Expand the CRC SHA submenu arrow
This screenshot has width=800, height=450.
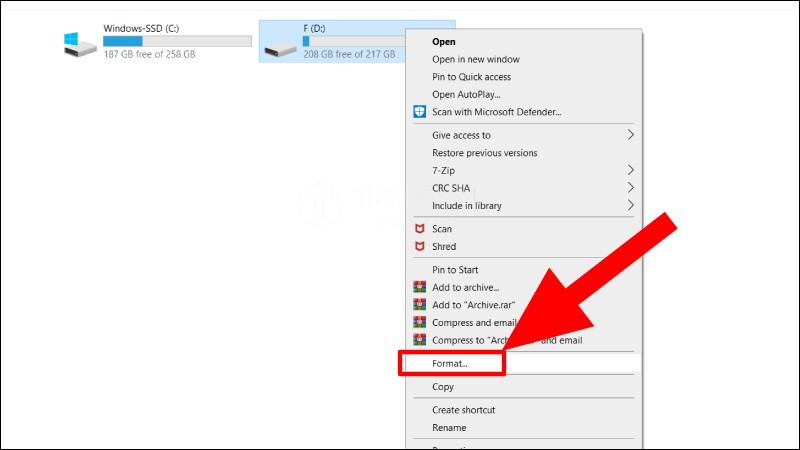click(630, 188)
